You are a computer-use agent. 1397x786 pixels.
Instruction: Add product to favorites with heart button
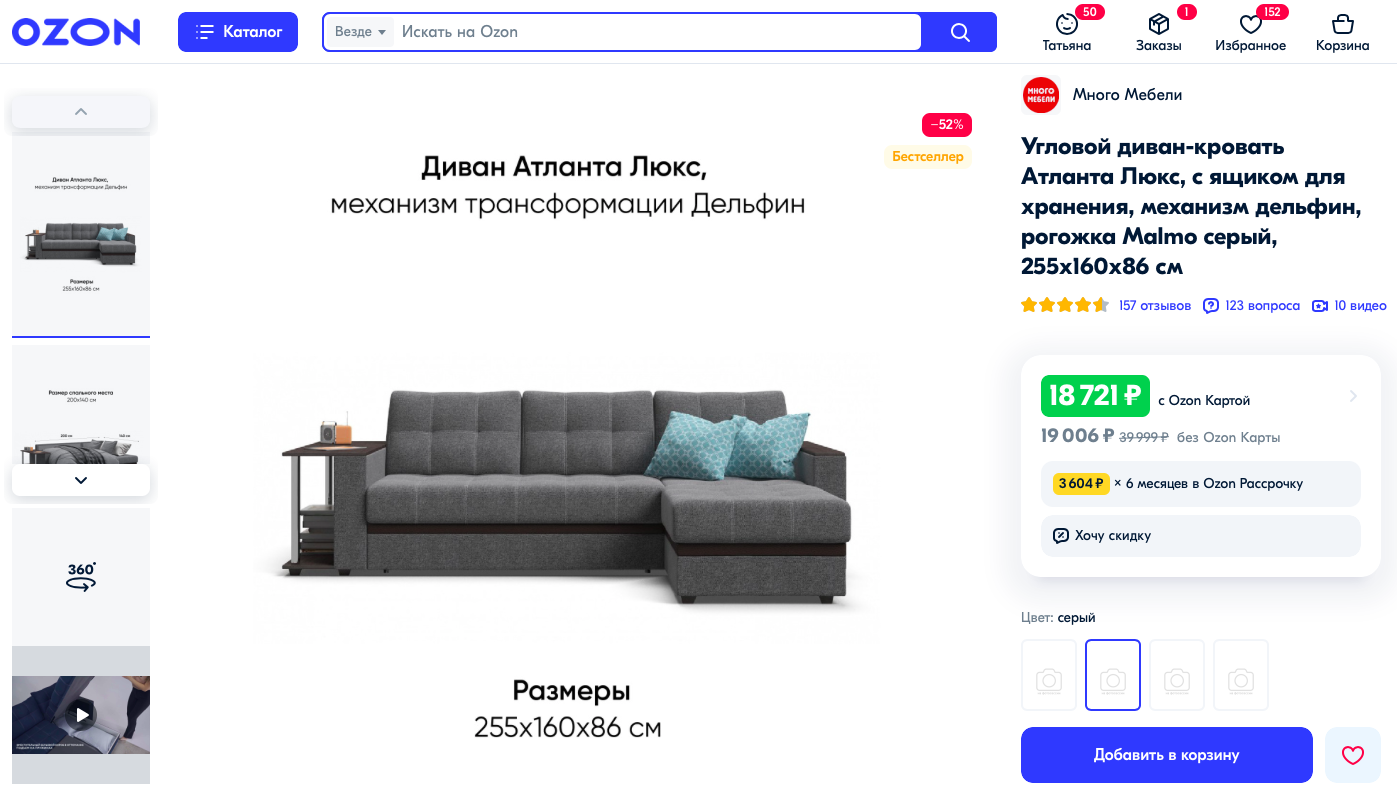coord(1353,755)
